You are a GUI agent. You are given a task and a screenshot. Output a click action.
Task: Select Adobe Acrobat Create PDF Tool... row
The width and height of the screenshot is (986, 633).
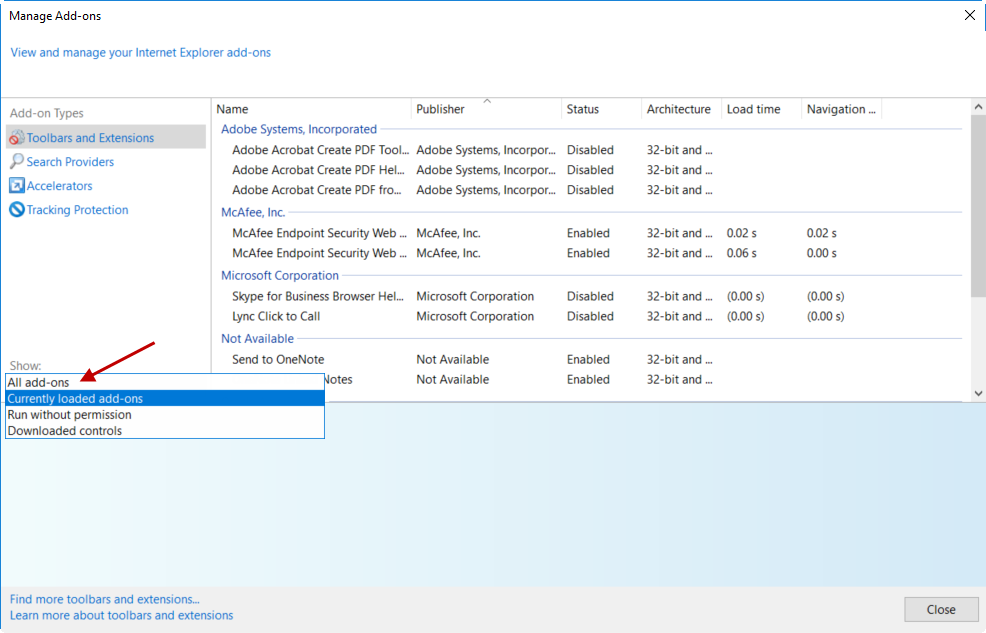pos(591,150)
